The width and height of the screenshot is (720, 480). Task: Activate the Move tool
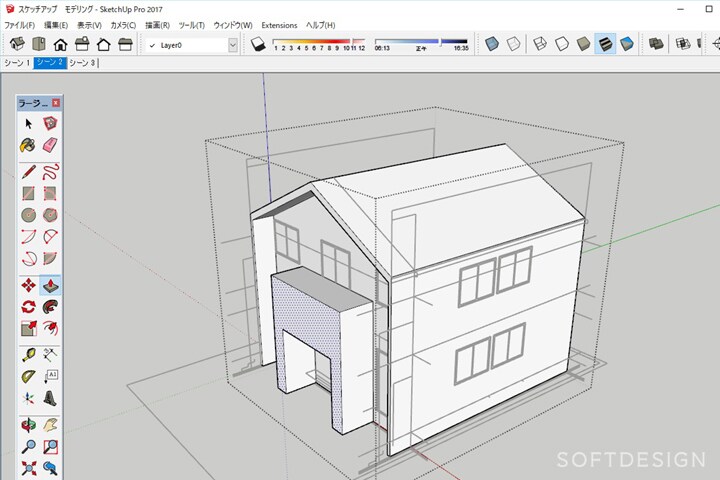click(28, 285)
